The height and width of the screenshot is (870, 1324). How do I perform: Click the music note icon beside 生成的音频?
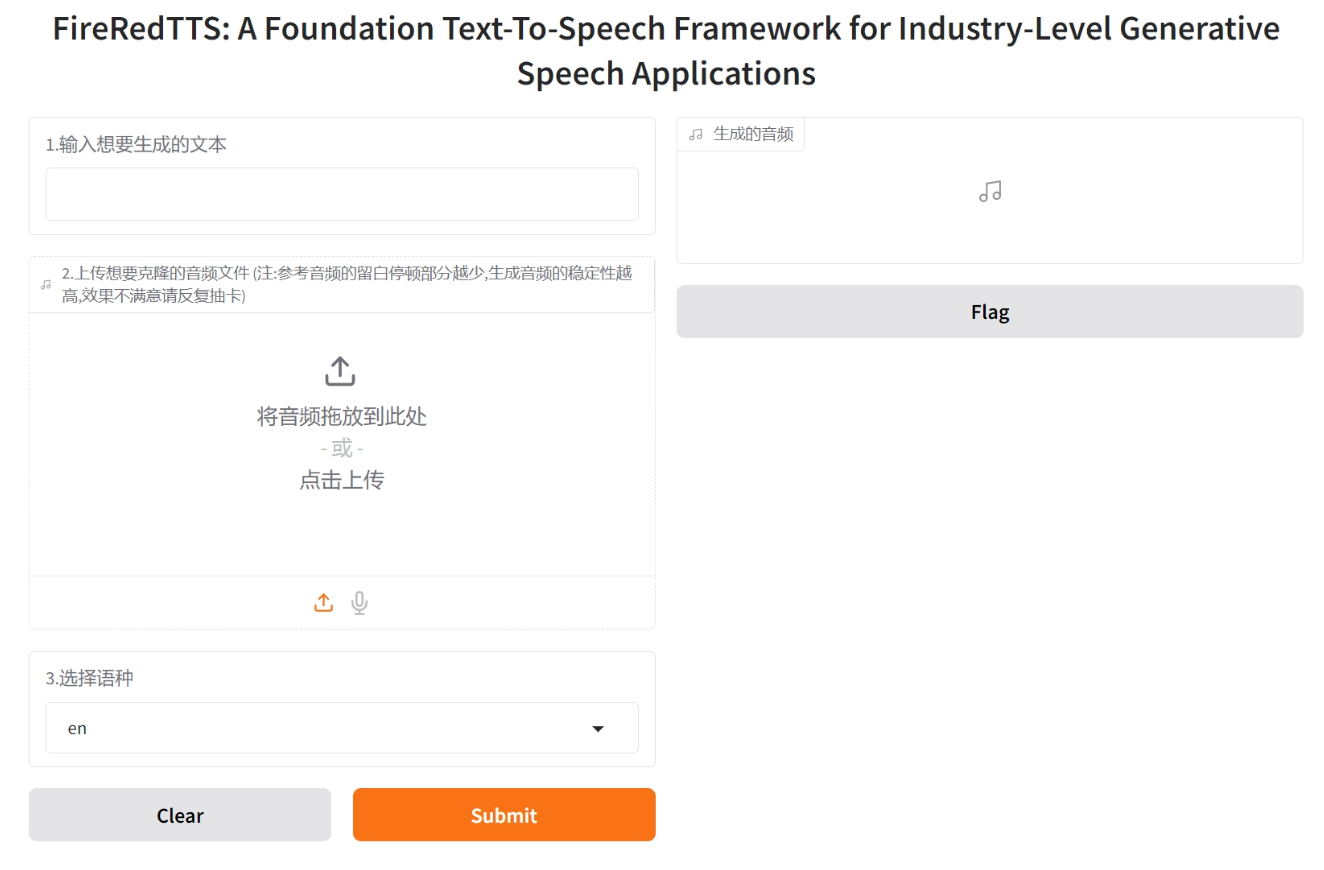click(696, 135)
